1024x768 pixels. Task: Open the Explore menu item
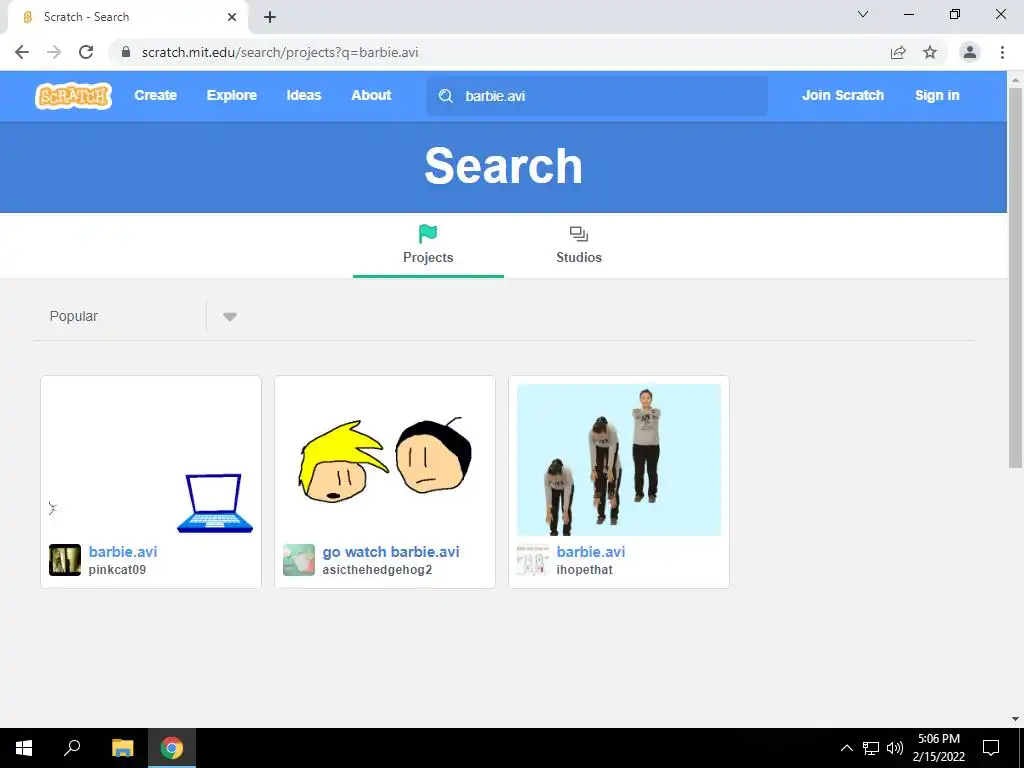click(x=232, y=95)
